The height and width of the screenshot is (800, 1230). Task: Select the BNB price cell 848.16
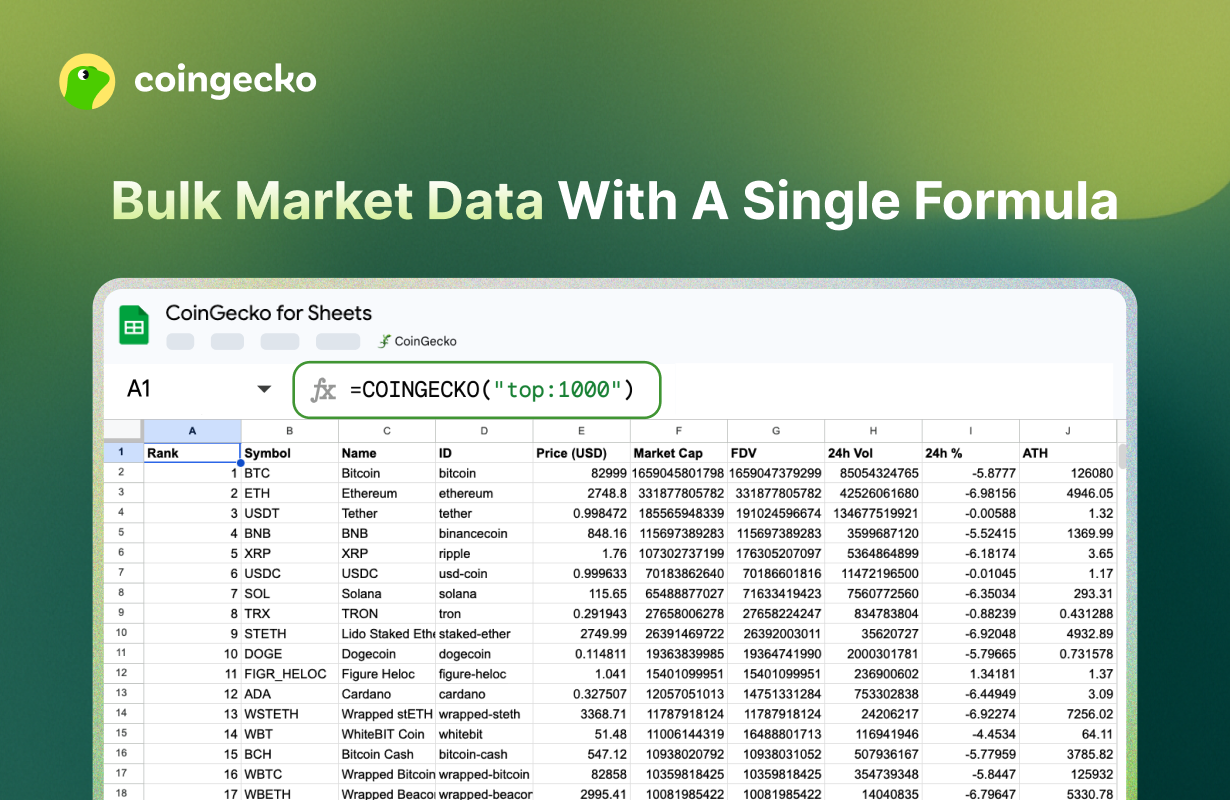point(581,533)
